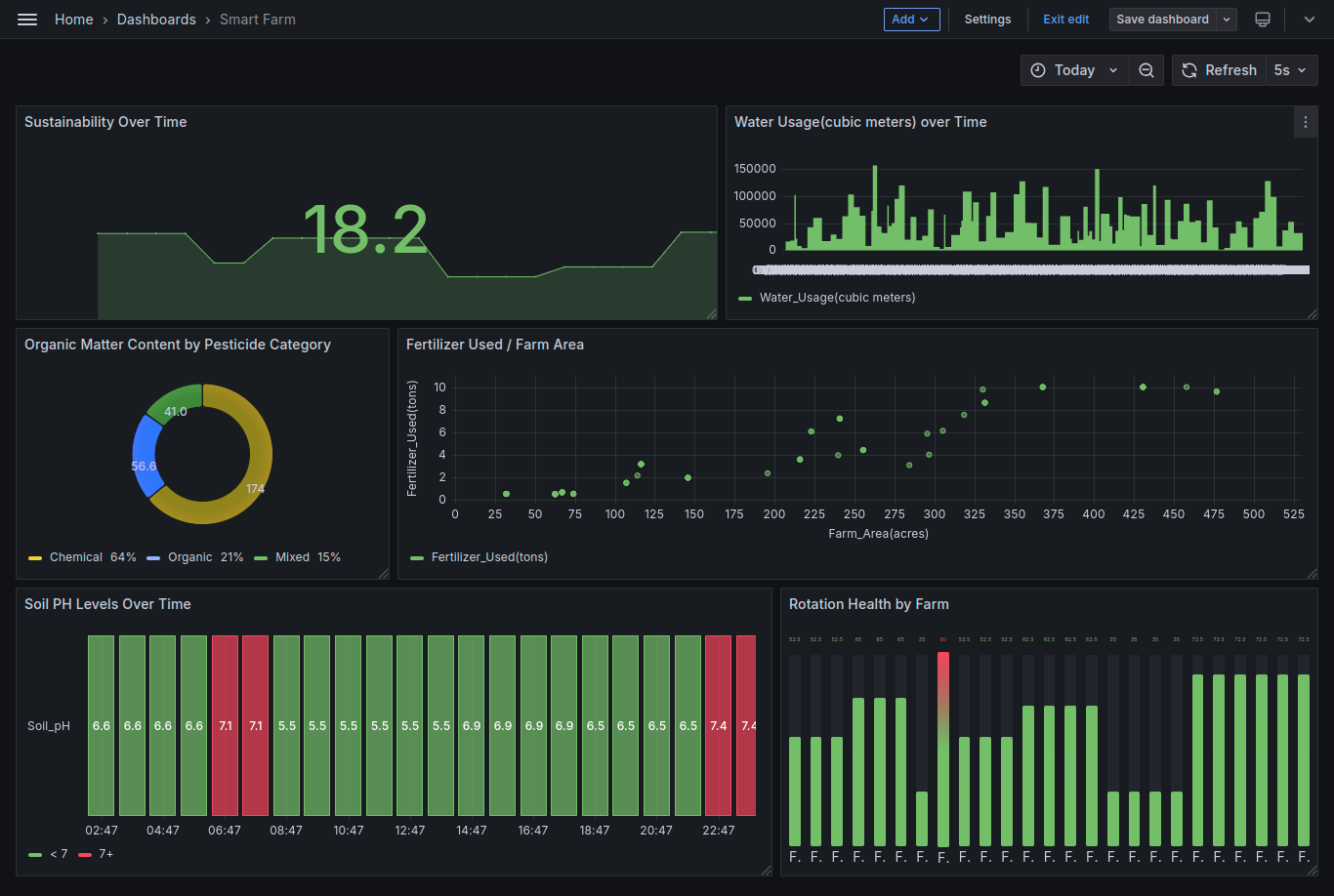Click the clock icon in the time picker
The width and height of the screenshot is (1334, 896).
point(1038,70)
